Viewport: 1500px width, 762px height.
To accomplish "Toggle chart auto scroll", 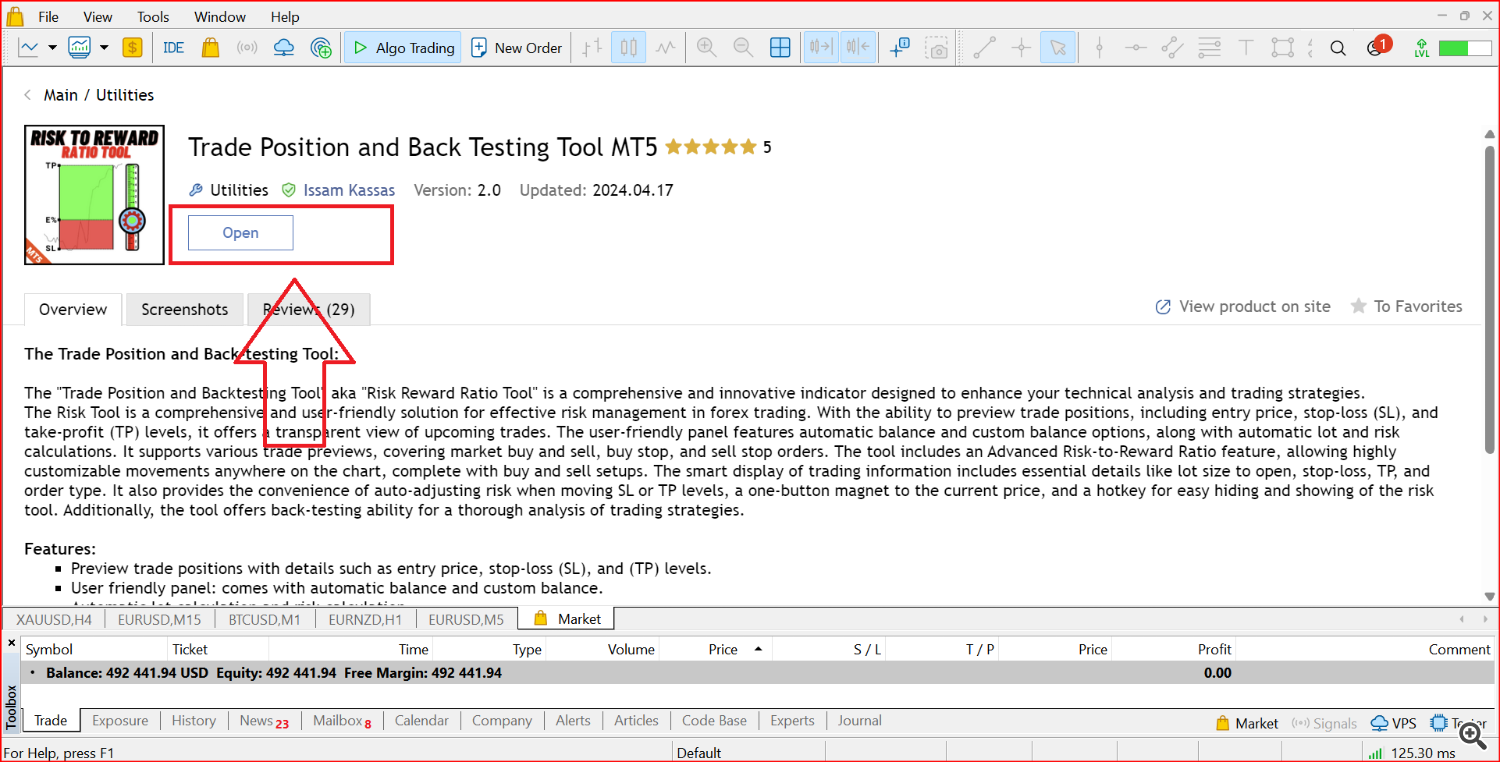I will [x=821, y=47].
